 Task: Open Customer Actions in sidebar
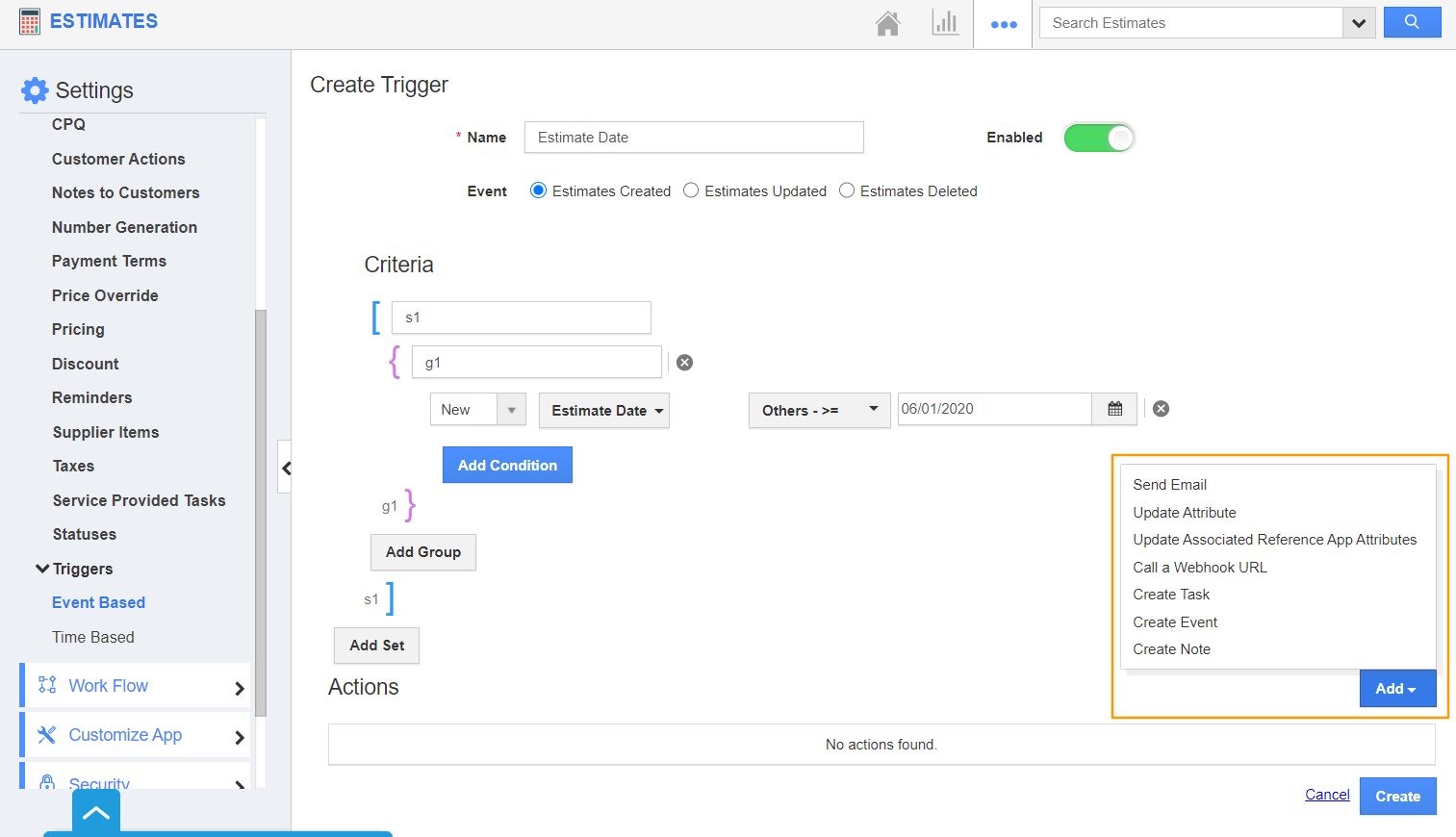[118, 159]
